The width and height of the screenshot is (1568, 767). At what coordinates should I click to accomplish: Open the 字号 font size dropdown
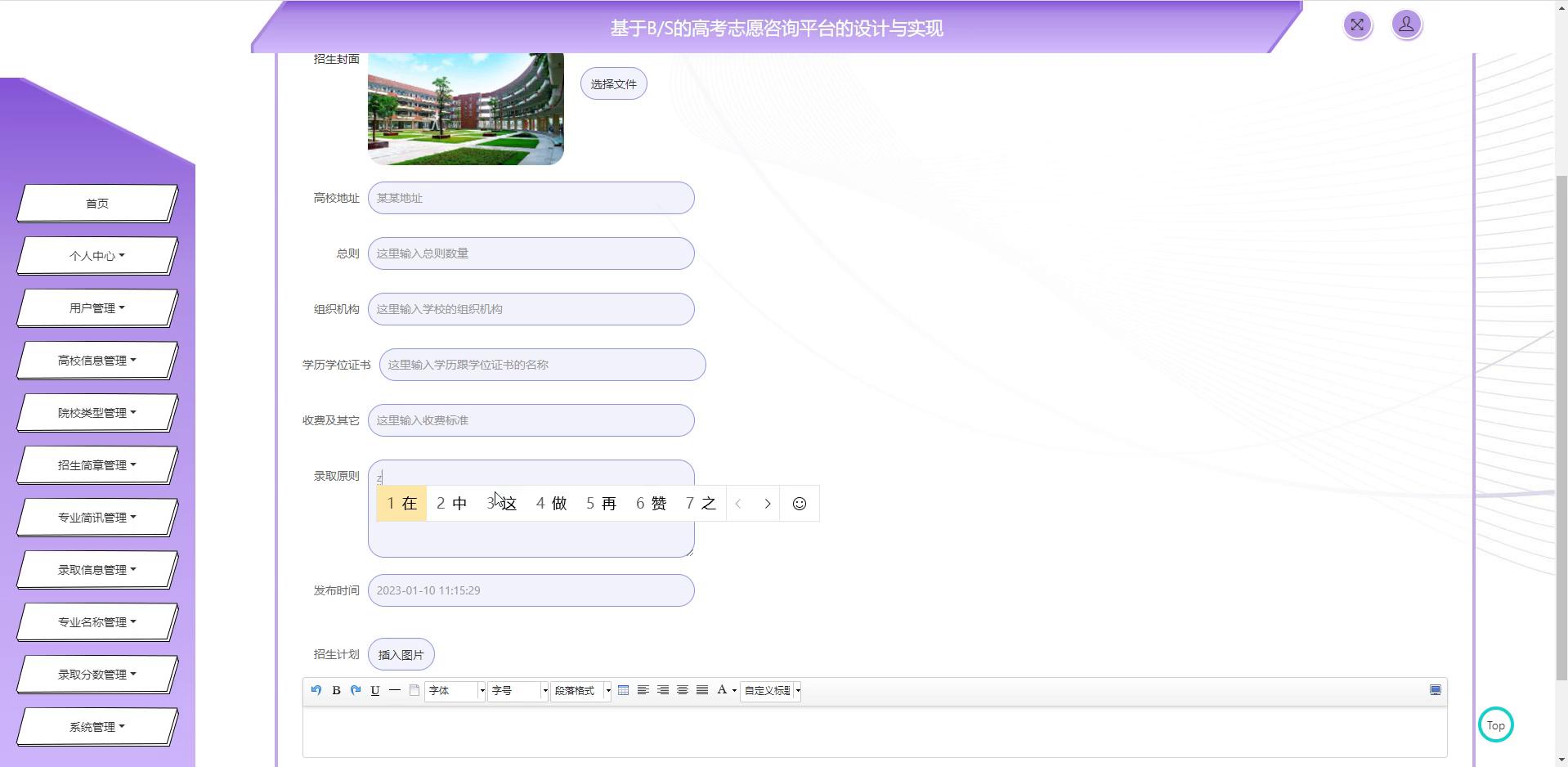tap(517, 691)
